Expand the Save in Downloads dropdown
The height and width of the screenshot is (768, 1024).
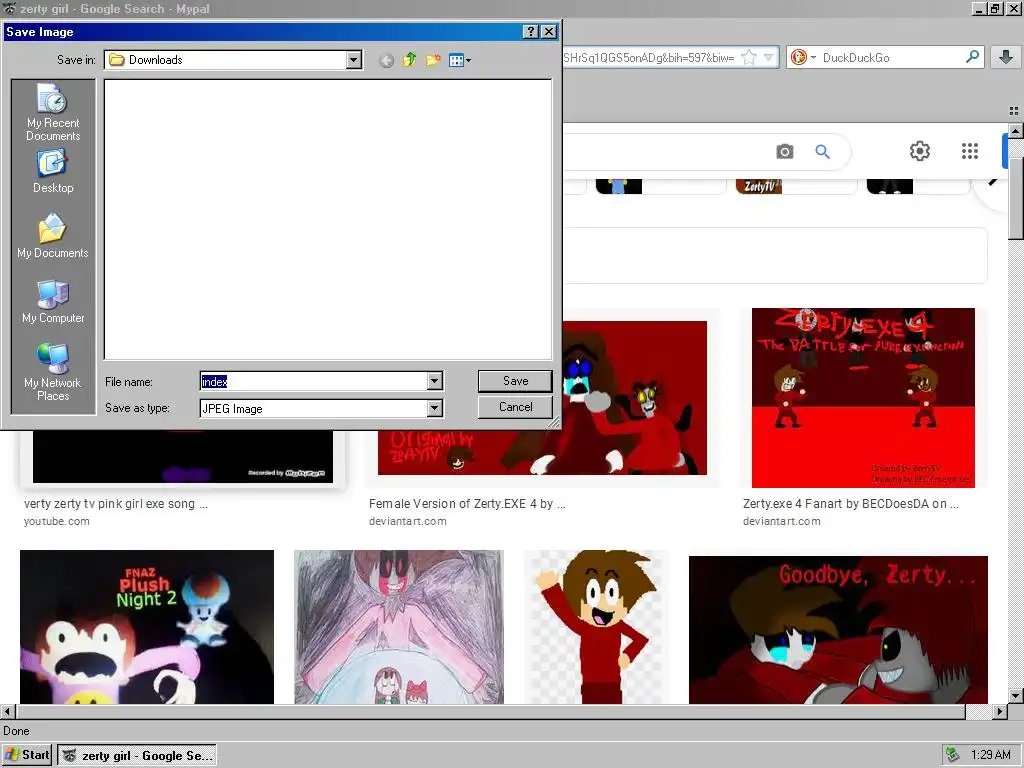[354, 60]
